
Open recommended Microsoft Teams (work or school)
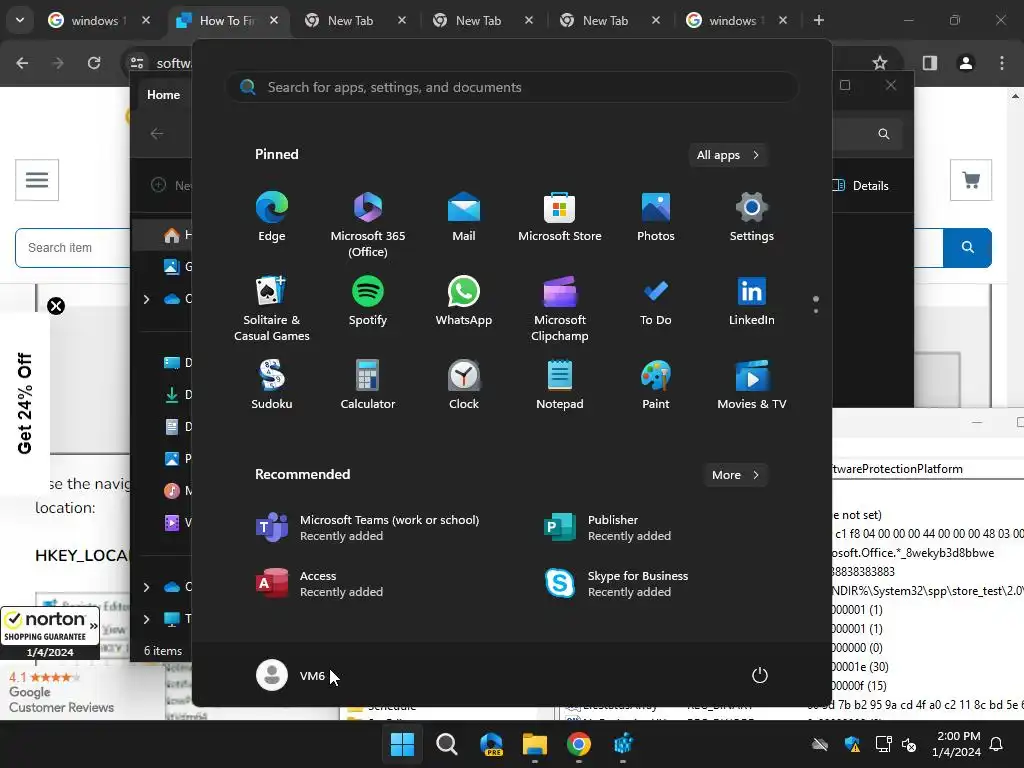tap(368, 528)
